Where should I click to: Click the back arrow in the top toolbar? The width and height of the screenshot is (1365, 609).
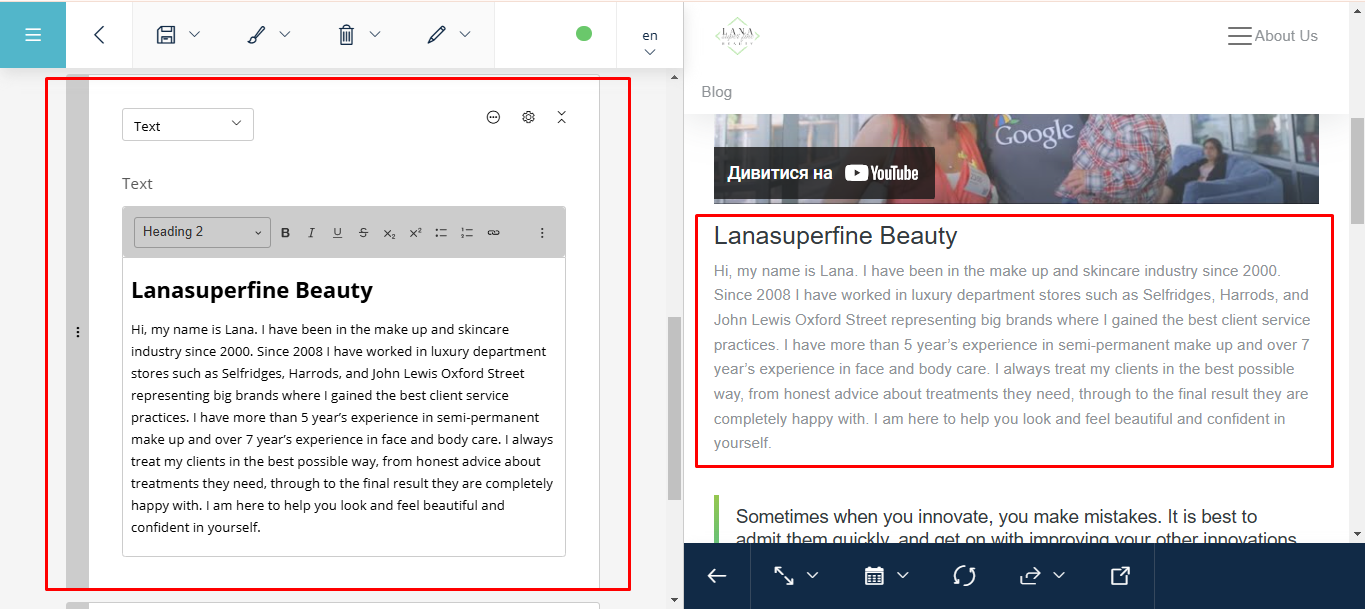[99, 33]
